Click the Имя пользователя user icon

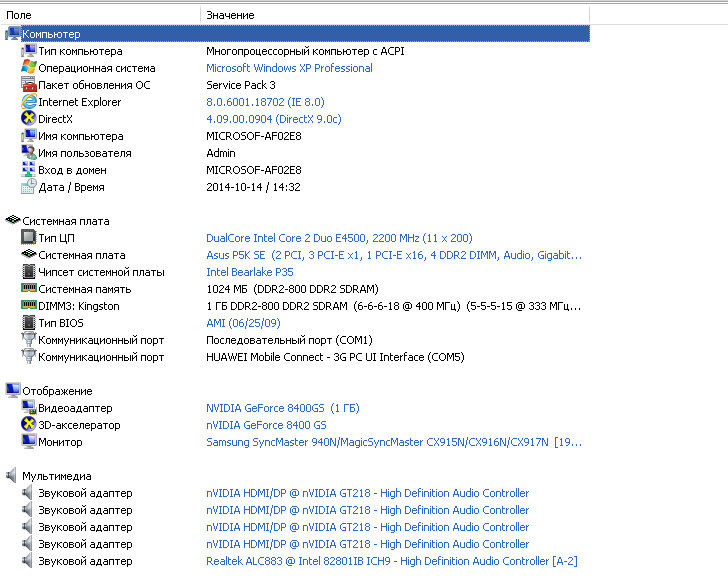[x=29, y=153]
